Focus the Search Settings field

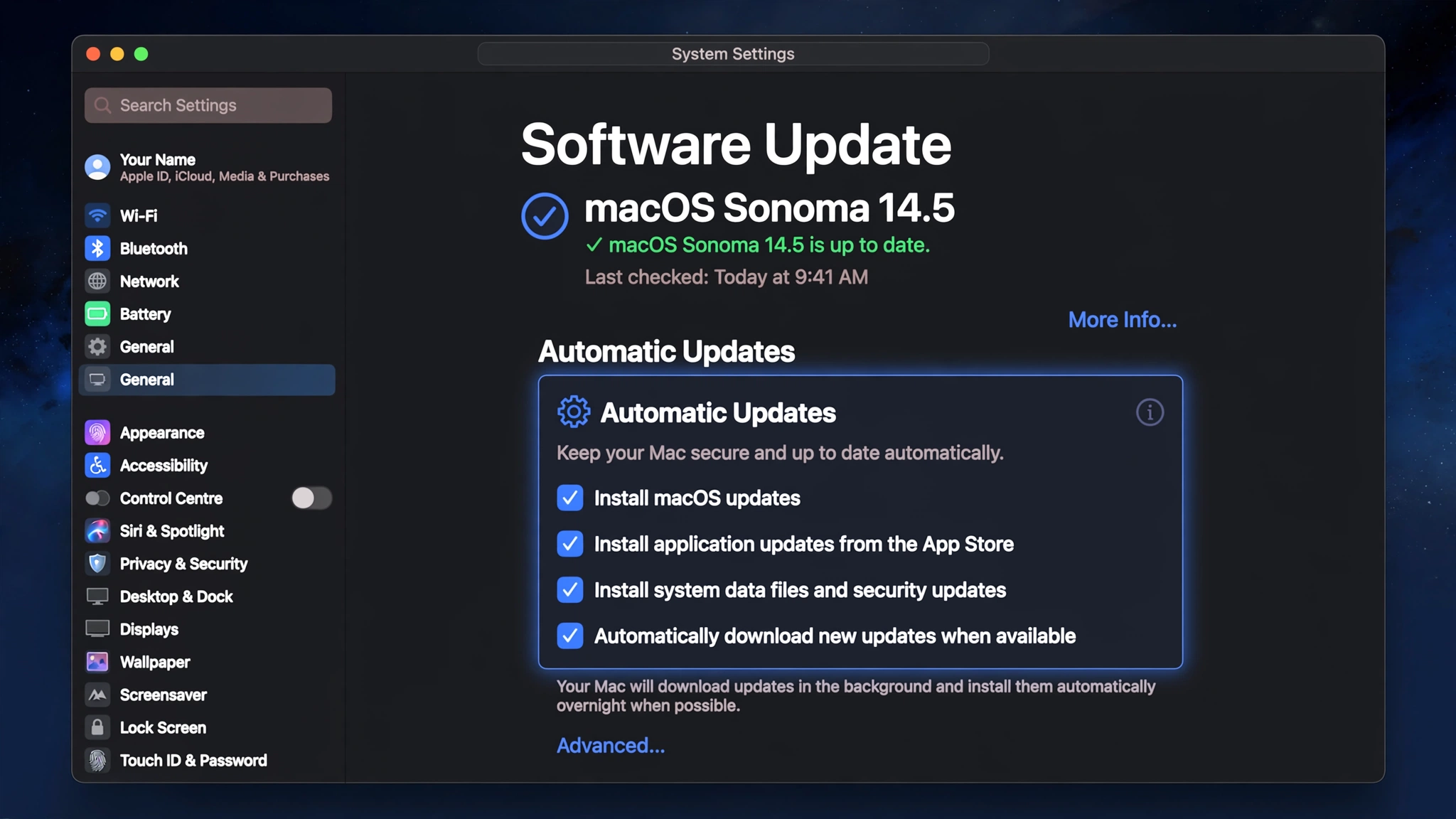click(x=208, y=105)
